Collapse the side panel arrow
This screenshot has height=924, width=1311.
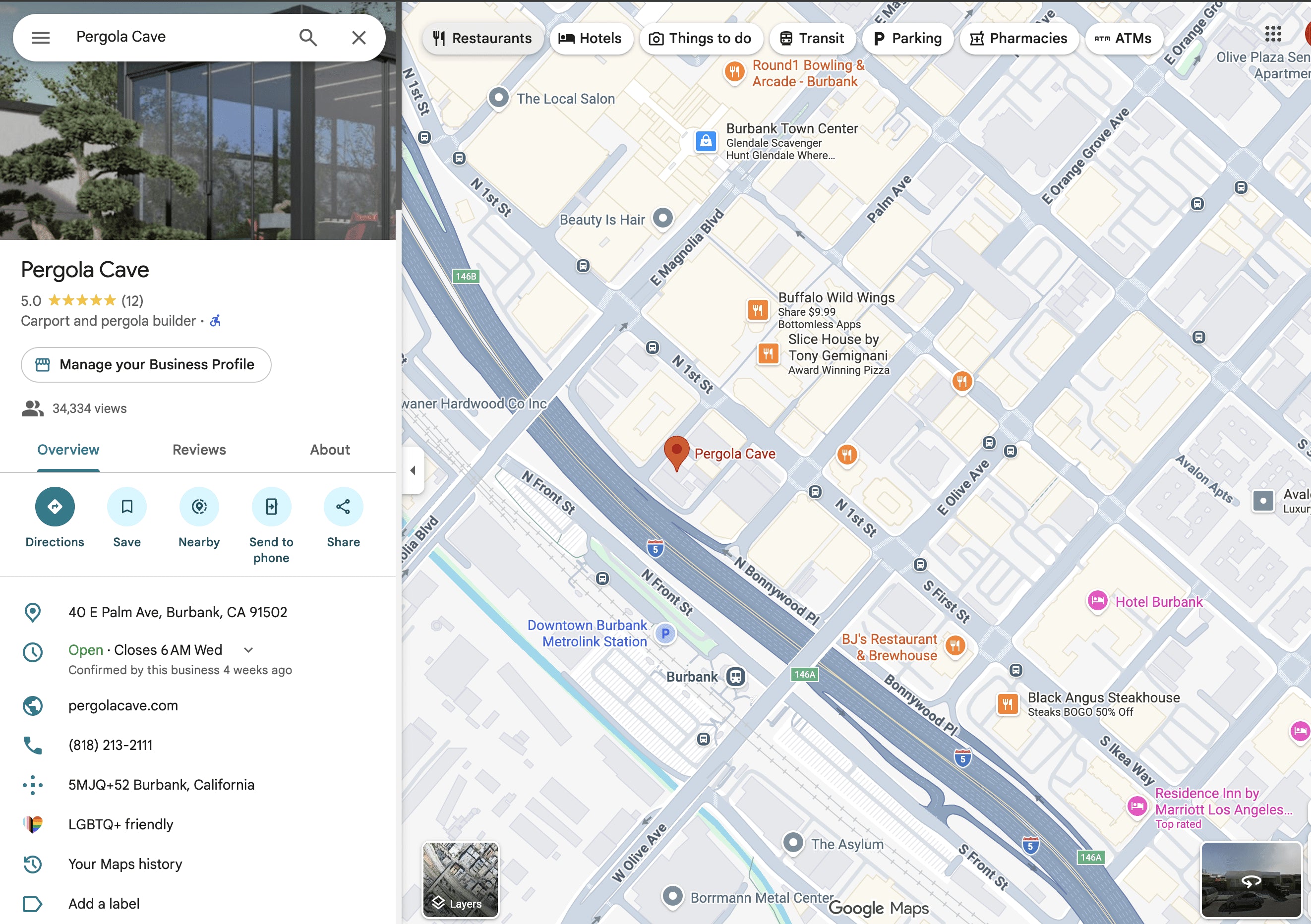click(x=412, y=470)
